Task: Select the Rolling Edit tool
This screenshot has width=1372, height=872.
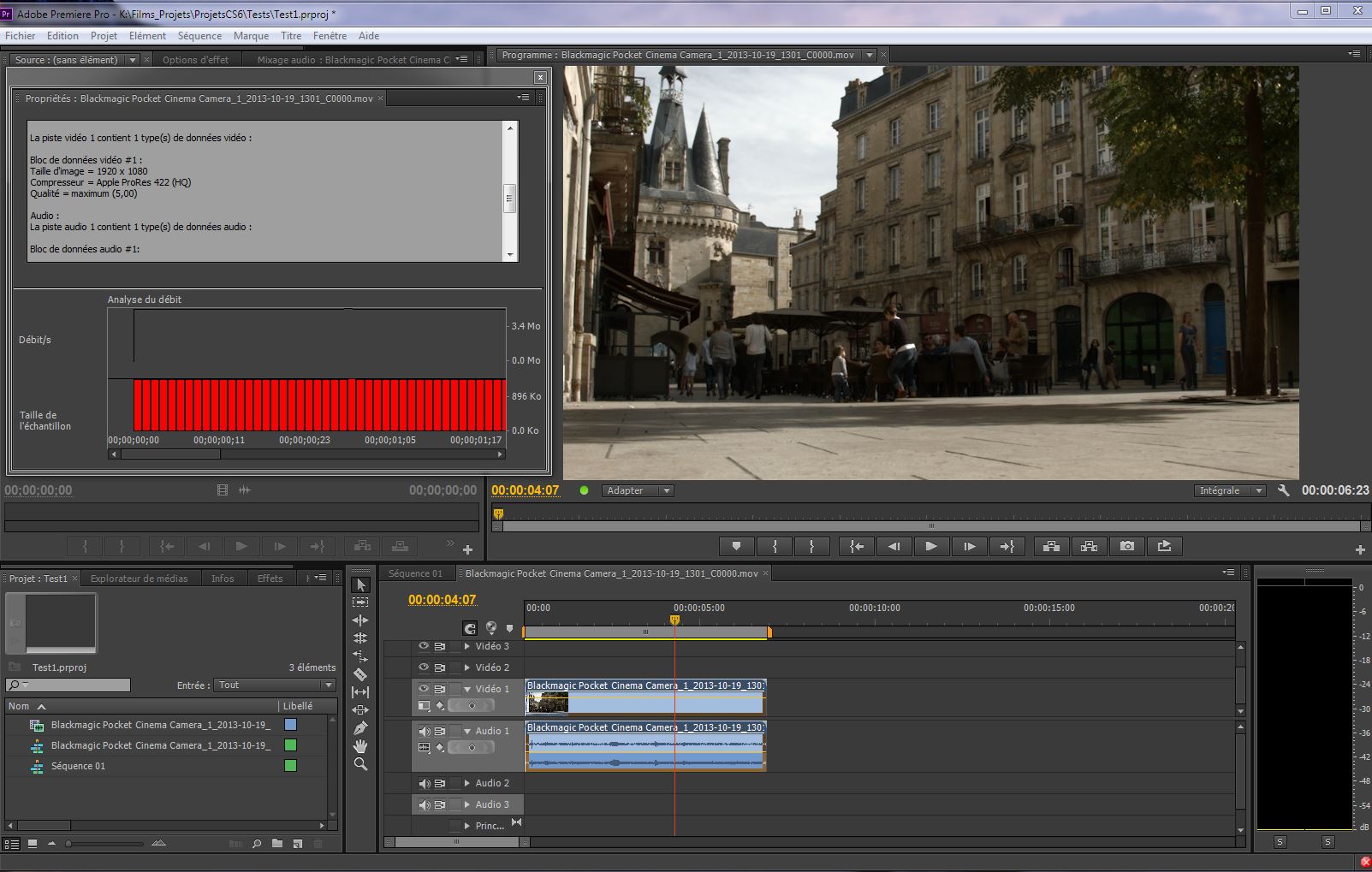Action: tap(360, 638)
